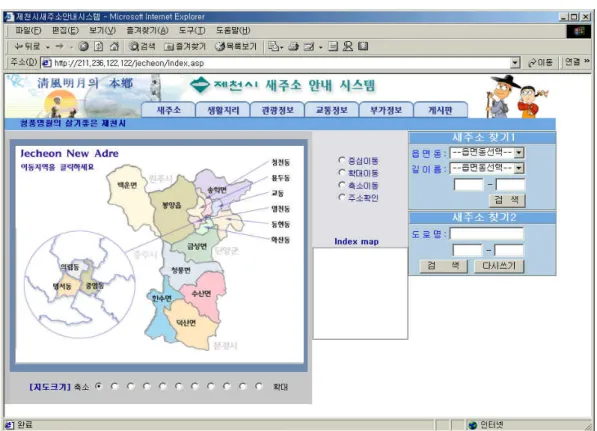Image resolution: width=597 pixels, height=431 pixels.
Task: Click second number field in 새주소 찾기1
Action: pos(510,185)
